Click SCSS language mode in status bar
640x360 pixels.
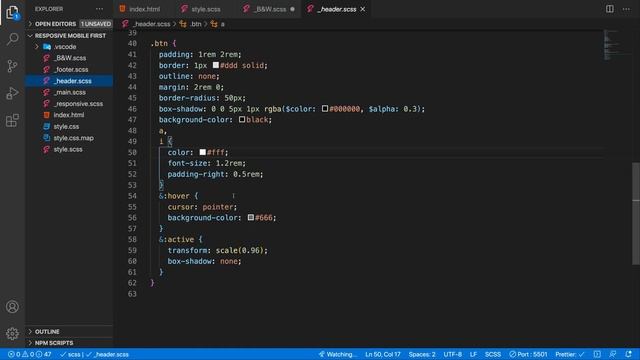click(x=493, y=354)
